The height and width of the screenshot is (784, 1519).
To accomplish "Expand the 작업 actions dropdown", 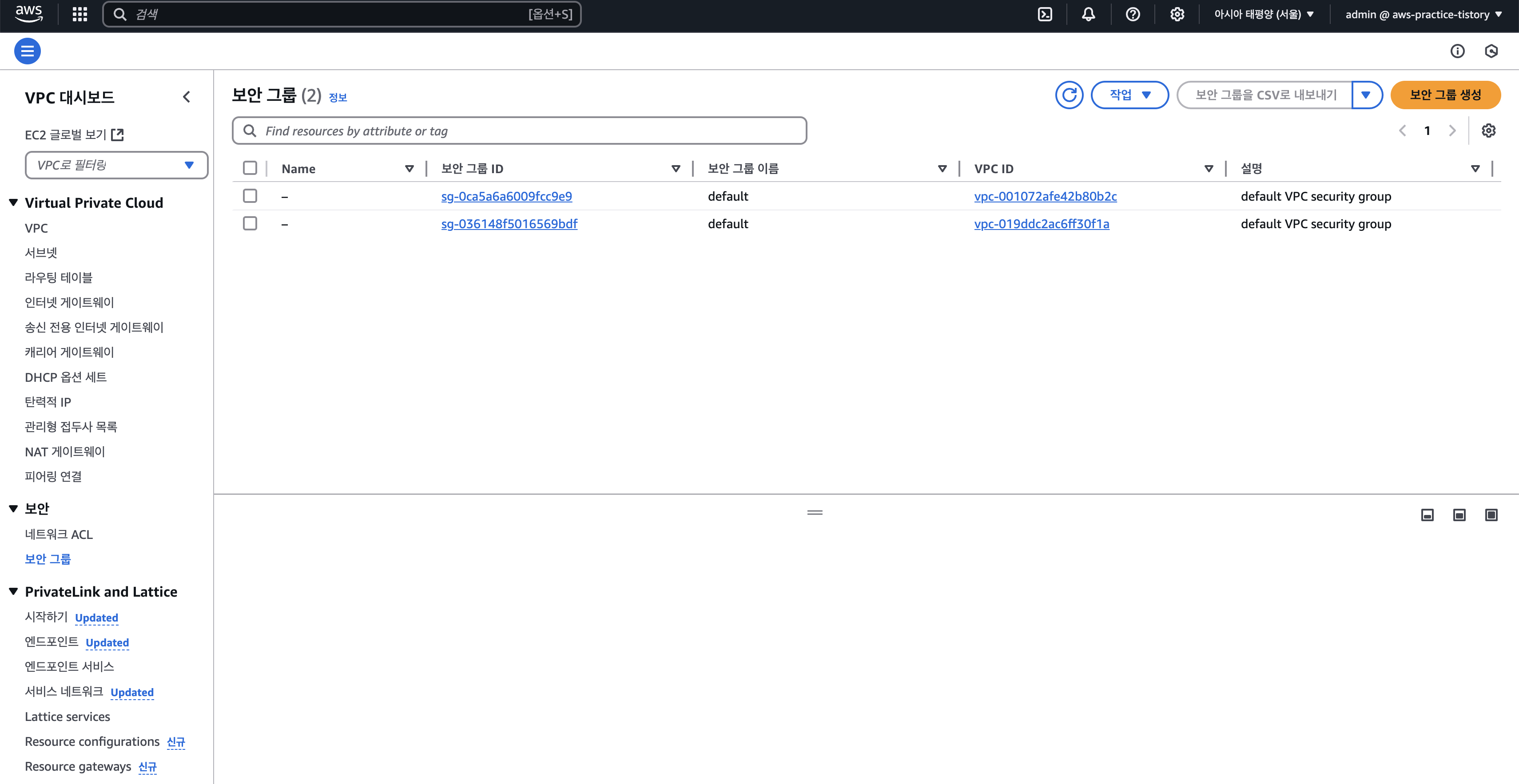I will tap(1129, 95).
